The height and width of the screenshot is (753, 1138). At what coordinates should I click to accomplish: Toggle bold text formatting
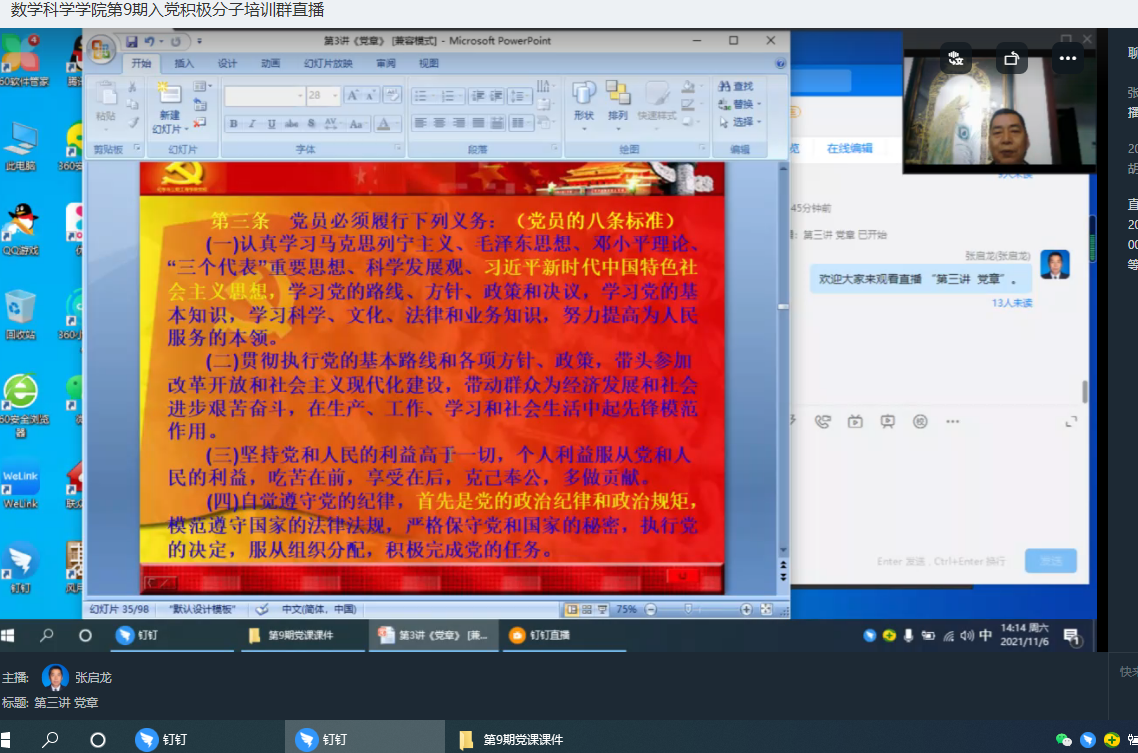point(234,124)
